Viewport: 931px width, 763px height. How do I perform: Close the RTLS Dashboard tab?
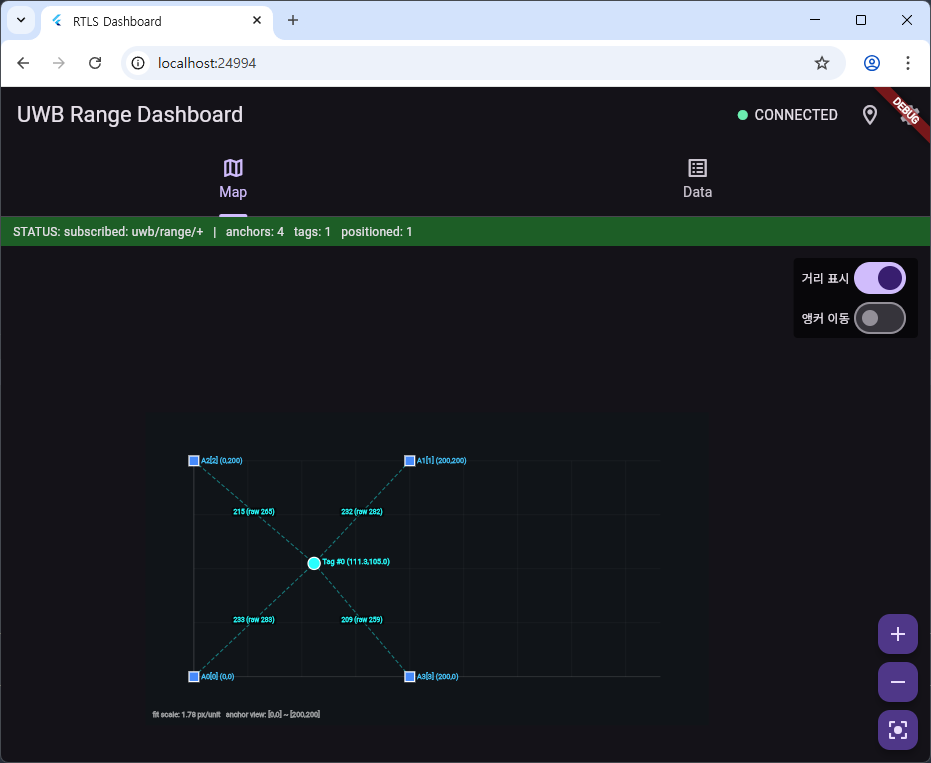coord(257,20)
